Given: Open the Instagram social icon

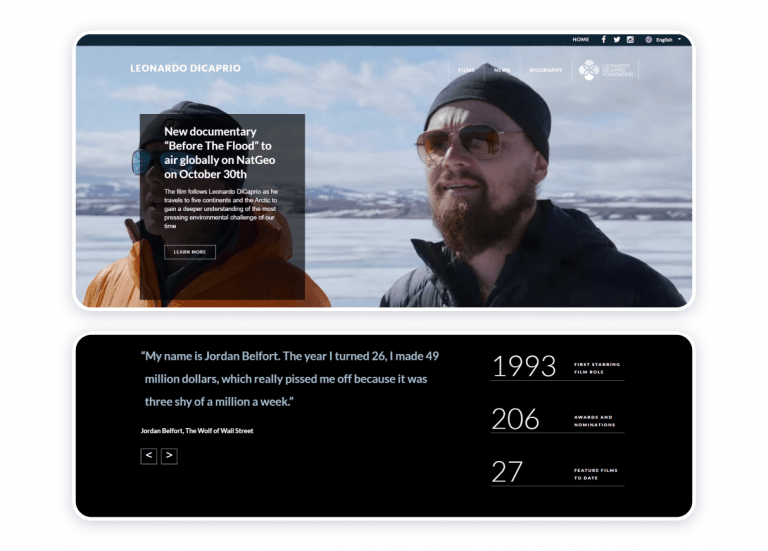Looking at the screenshot, I should click(630, 40).
